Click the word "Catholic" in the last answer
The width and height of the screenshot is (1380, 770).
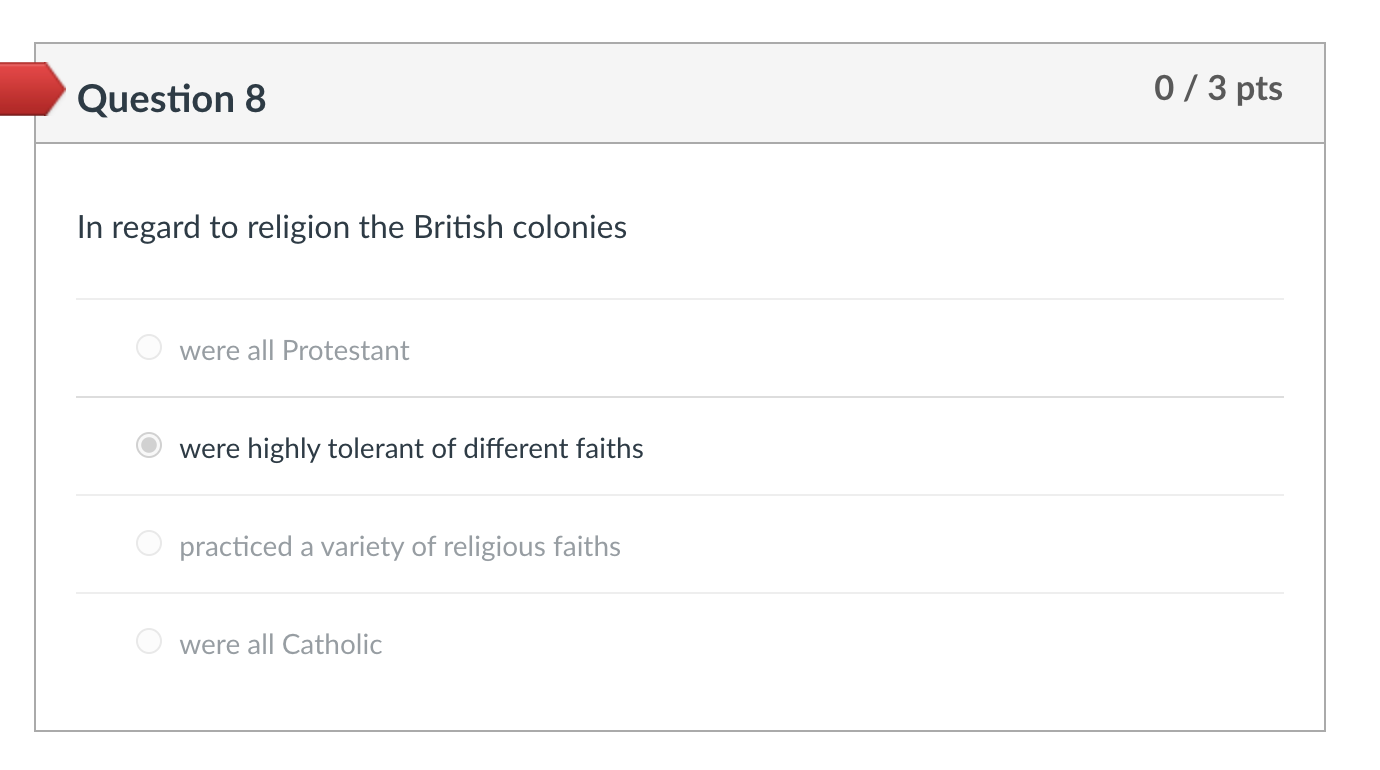pos(332,644)
